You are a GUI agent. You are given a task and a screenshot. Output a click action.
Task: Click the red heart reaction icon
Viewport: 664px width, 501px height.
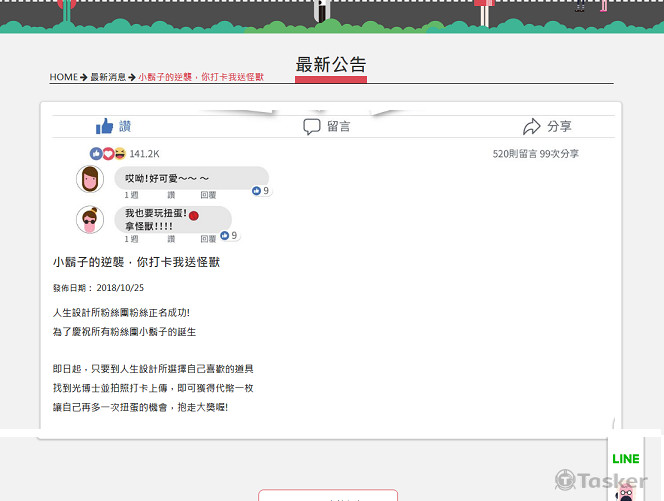point(108,153)
